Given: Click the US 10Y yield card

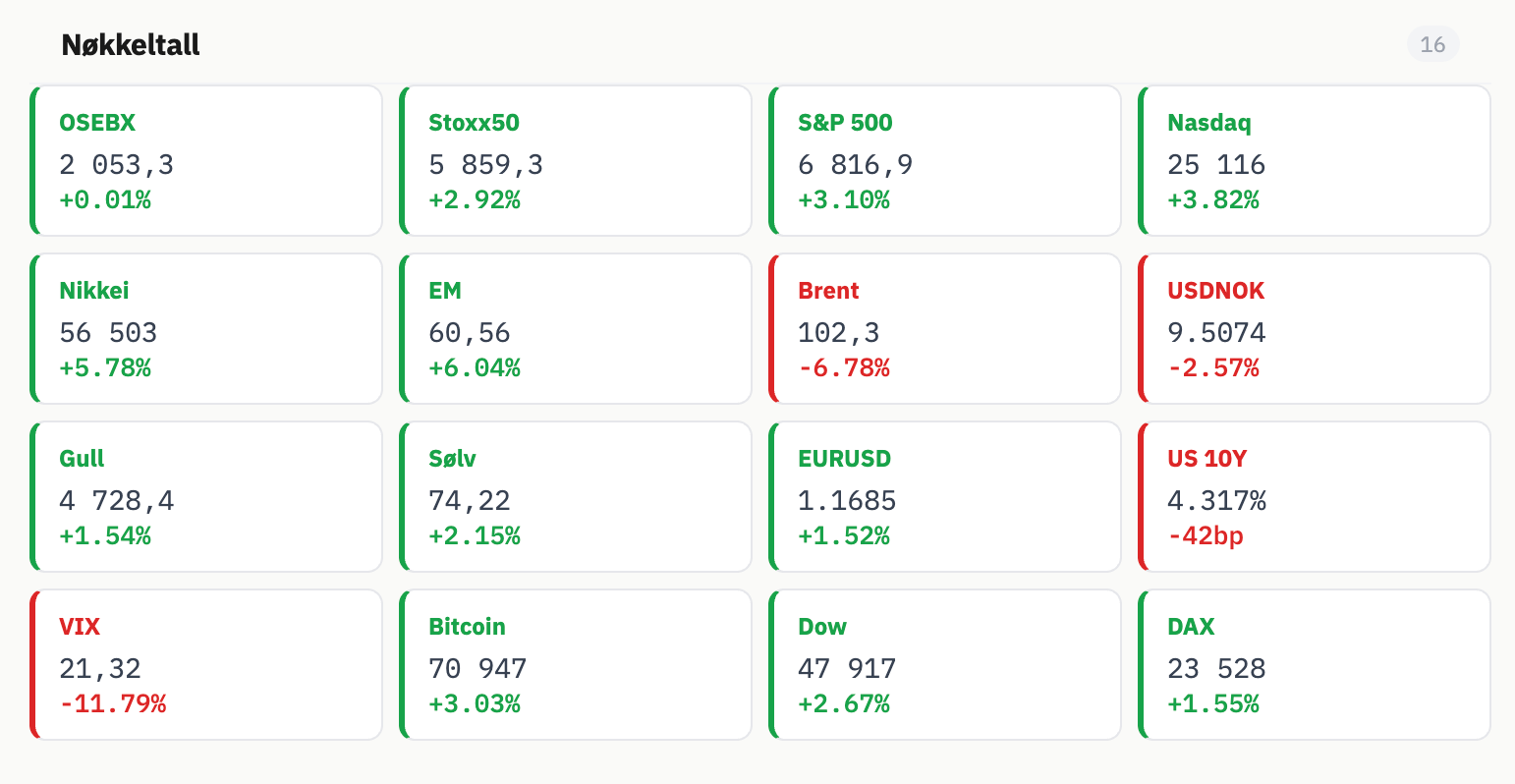Looking at the screenshot, I should tap(1315, 497).
